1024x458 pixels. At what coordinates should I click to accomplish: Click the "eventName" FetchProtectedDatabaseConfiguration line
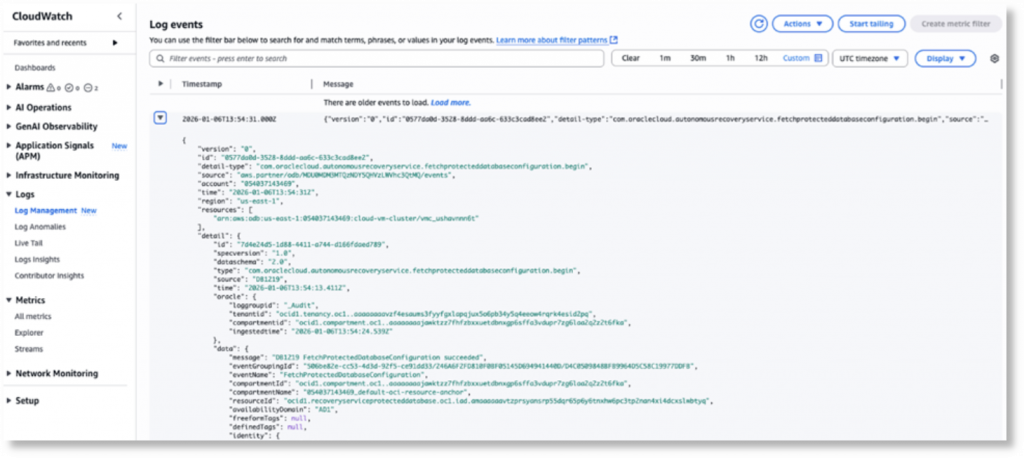pyautogui.click(x=327, y=375)
